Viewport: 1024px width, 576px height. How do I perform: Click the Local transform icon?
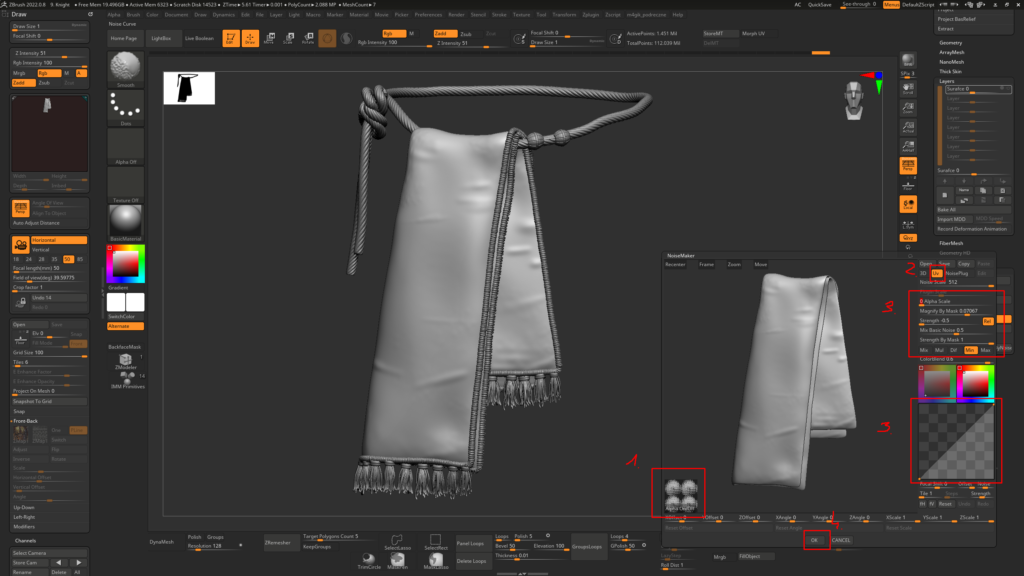tap(908, 204)
